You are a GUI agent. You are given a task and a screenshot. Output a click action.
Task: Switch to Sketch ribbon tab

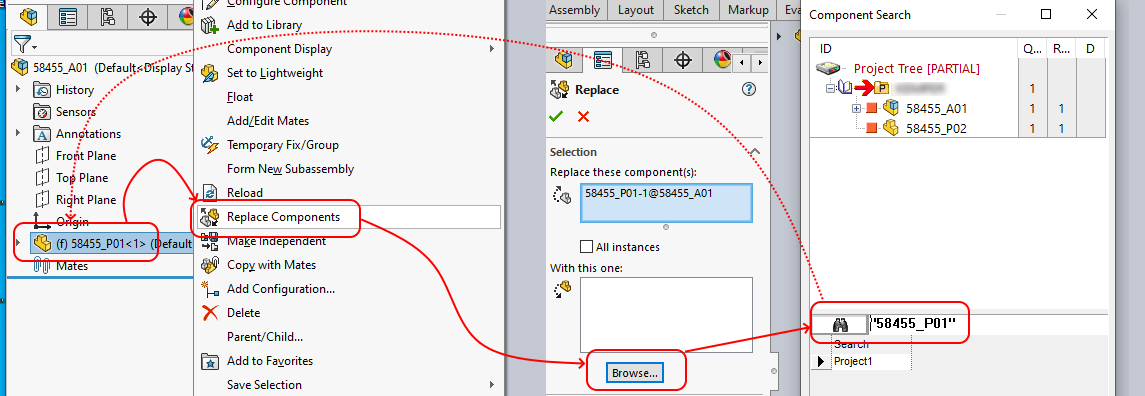pos(692,9)
